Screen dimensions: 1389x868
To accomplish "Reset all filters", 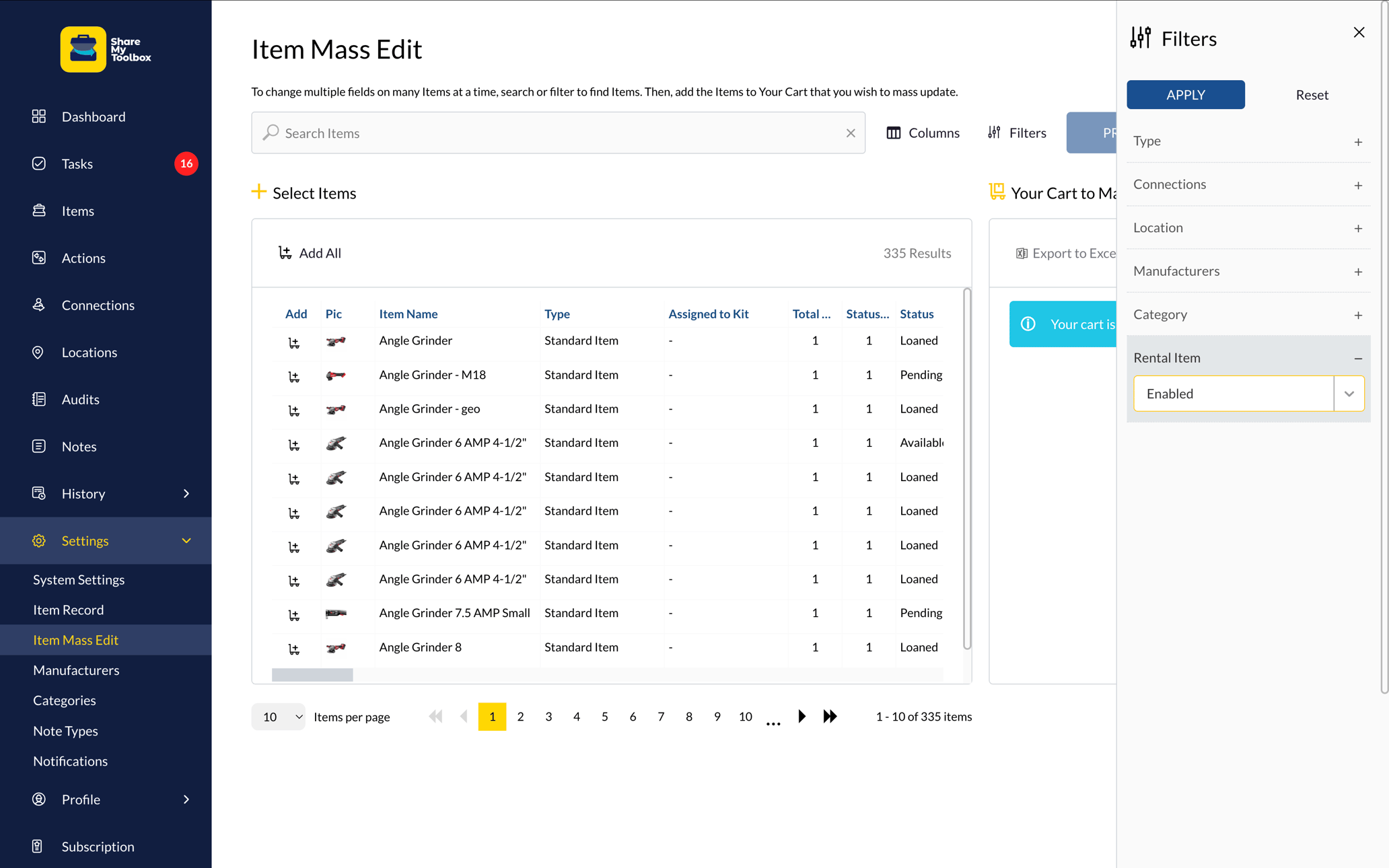I will (1312, 95).
